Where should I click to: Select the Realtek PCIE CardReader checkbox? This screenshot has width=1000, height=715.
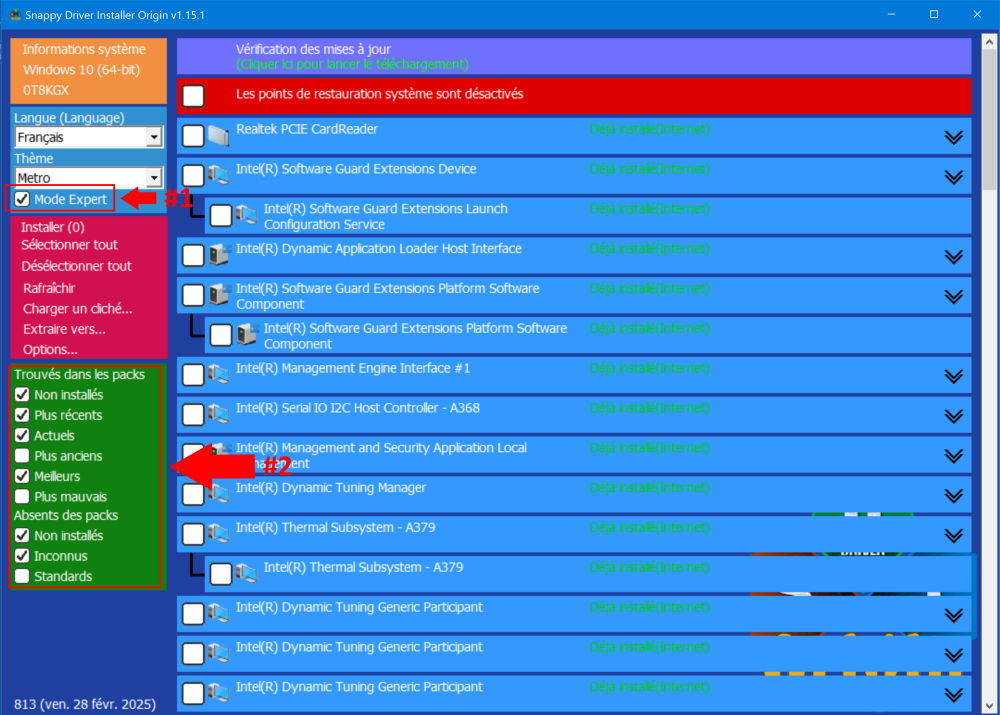pos(193,135)
